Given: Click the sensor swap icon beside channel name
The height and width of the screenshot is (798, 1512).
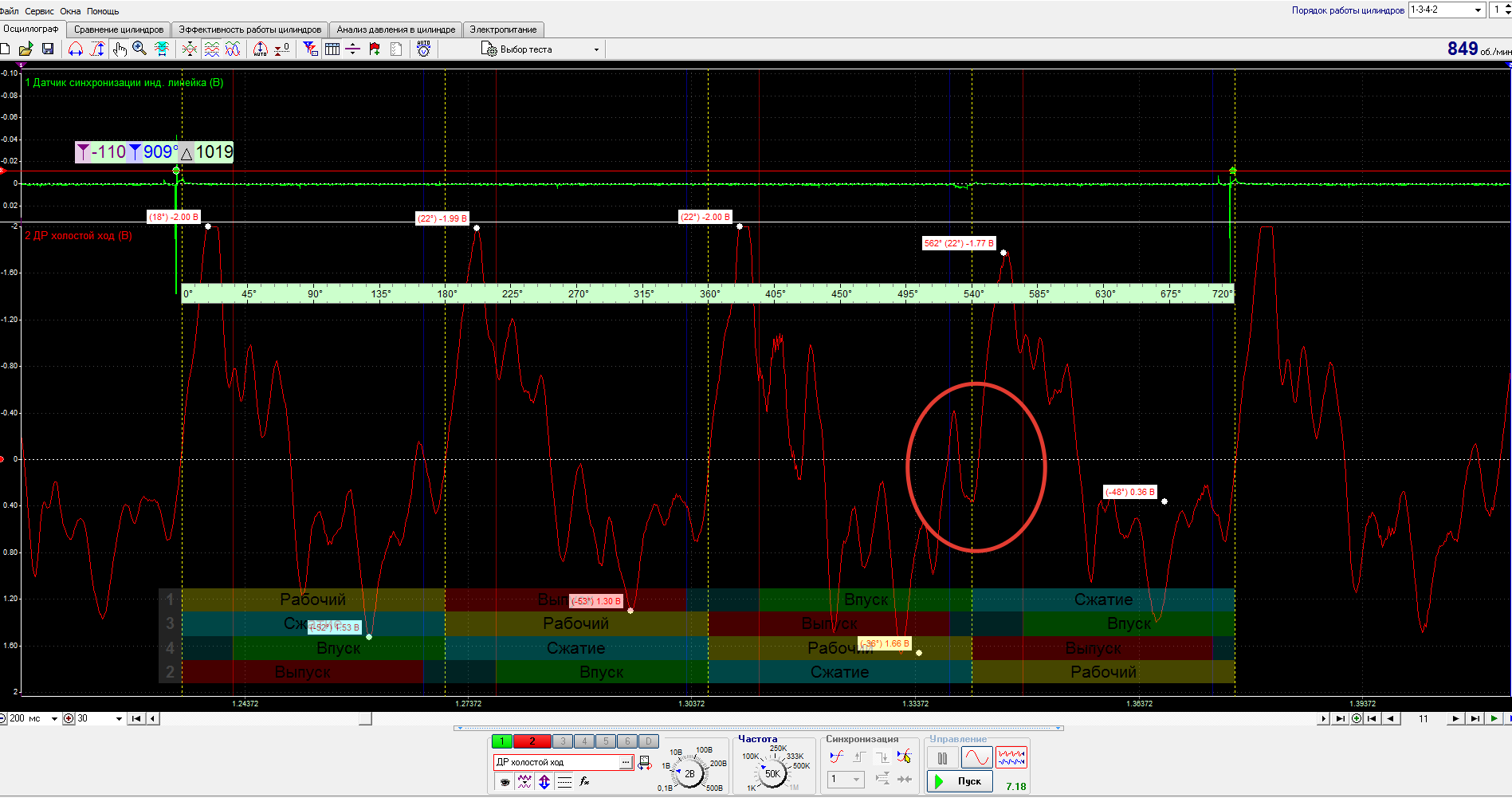Looking at the screenshot, I should pos(645,763).
